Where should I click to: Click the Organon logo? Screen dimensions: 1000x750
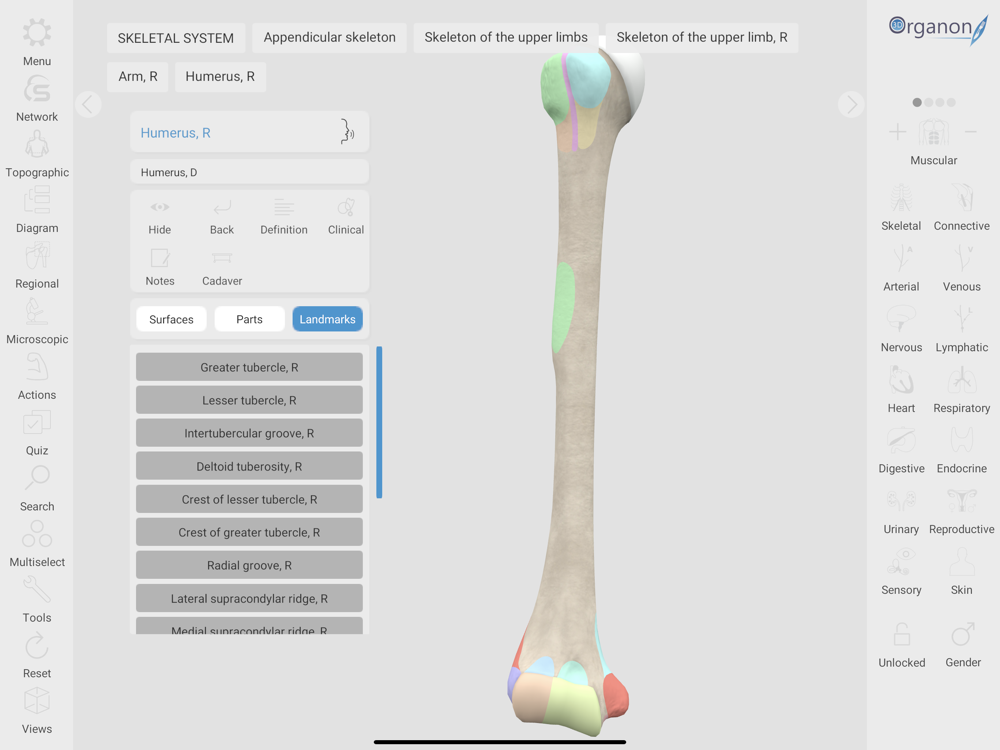(938, 29)
